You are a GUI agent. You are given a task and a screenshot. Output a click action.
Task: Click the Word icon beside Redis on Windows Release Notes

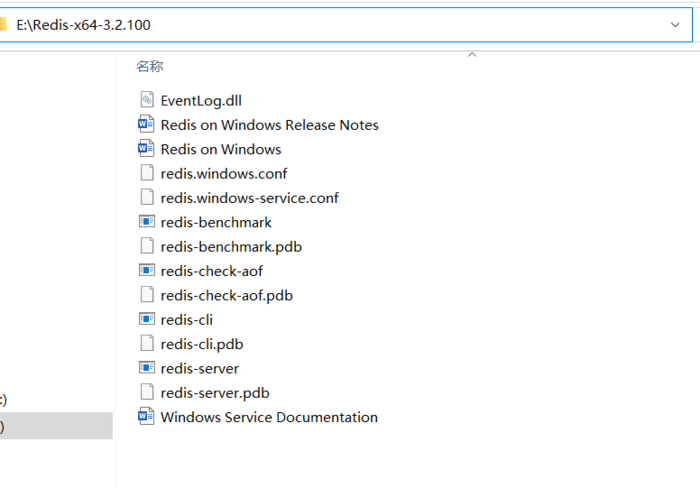(146, 124)
